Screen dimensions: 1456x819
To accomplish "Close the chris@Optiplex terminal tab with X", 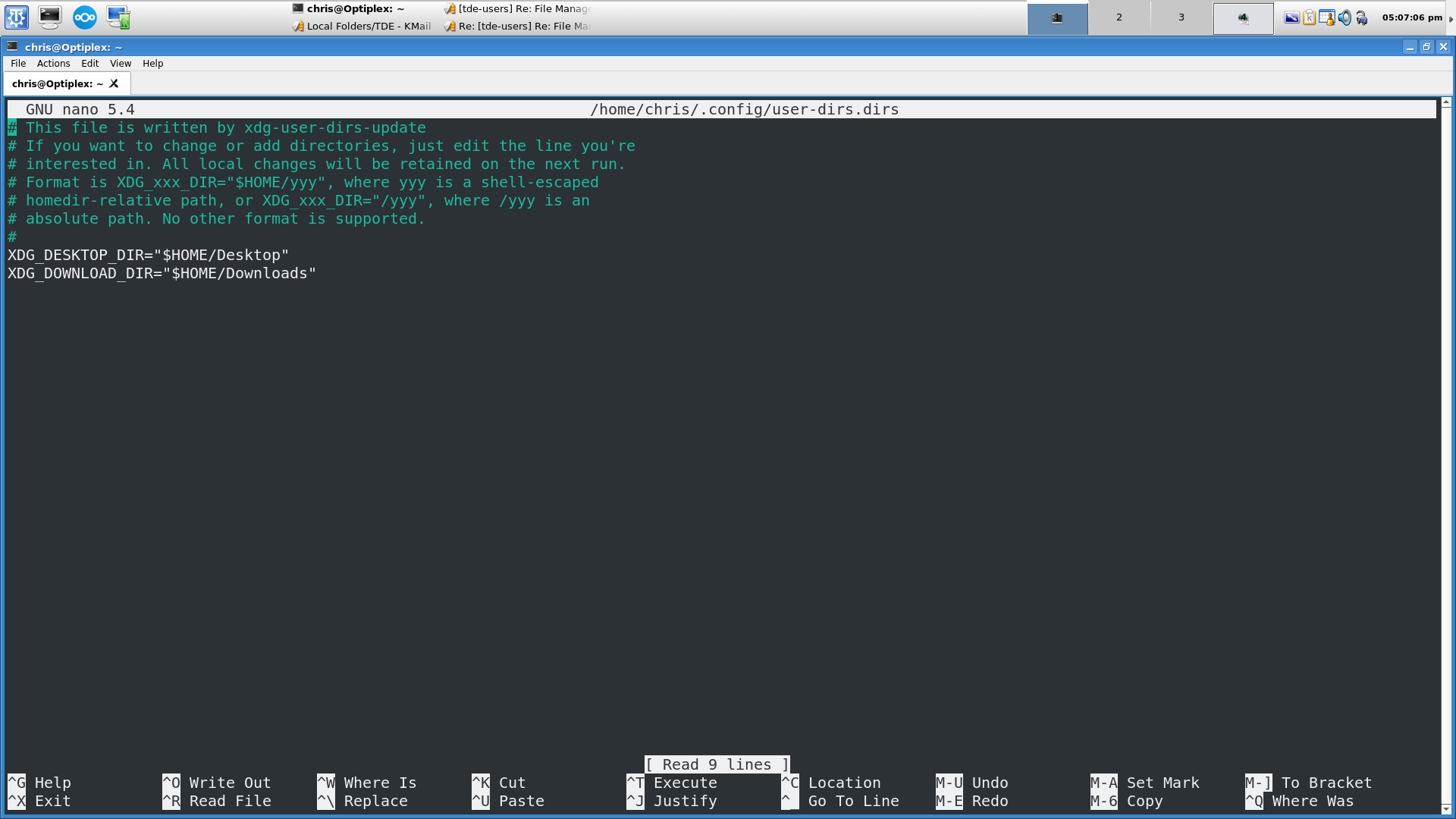I will coord(114,83).
